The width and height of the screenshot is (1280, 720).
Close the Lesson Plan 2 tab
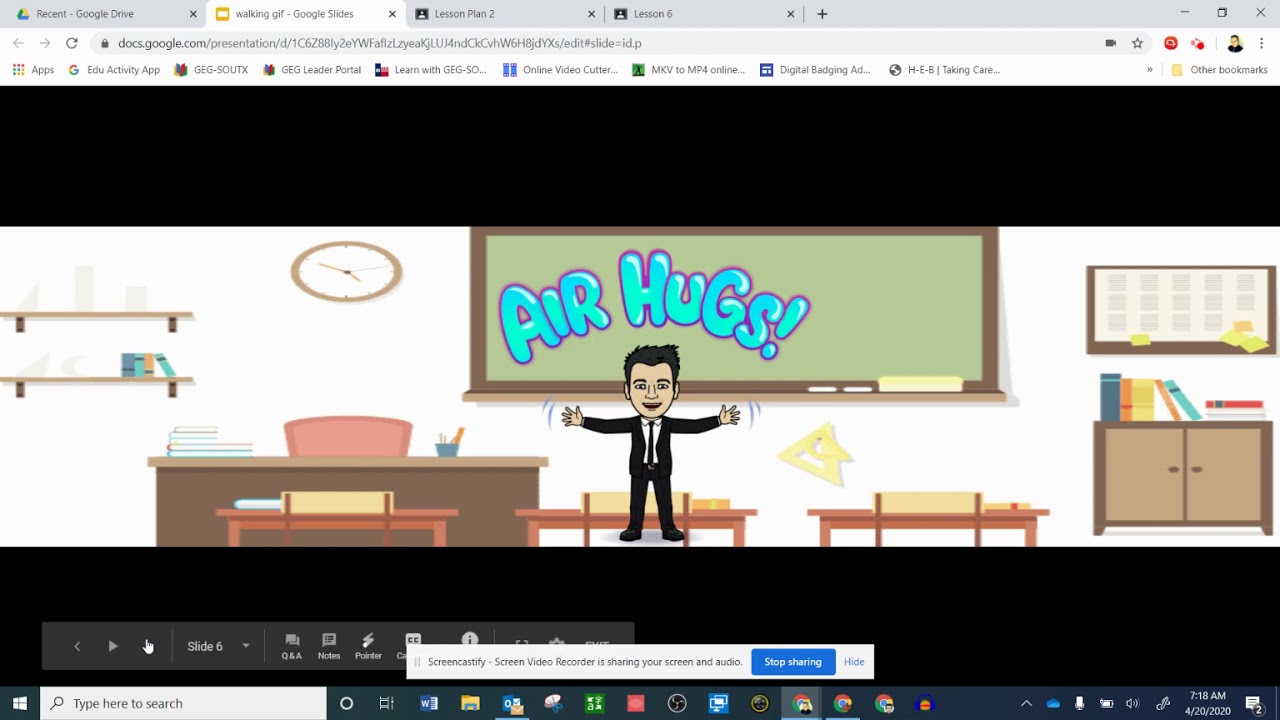coord(592,14)
